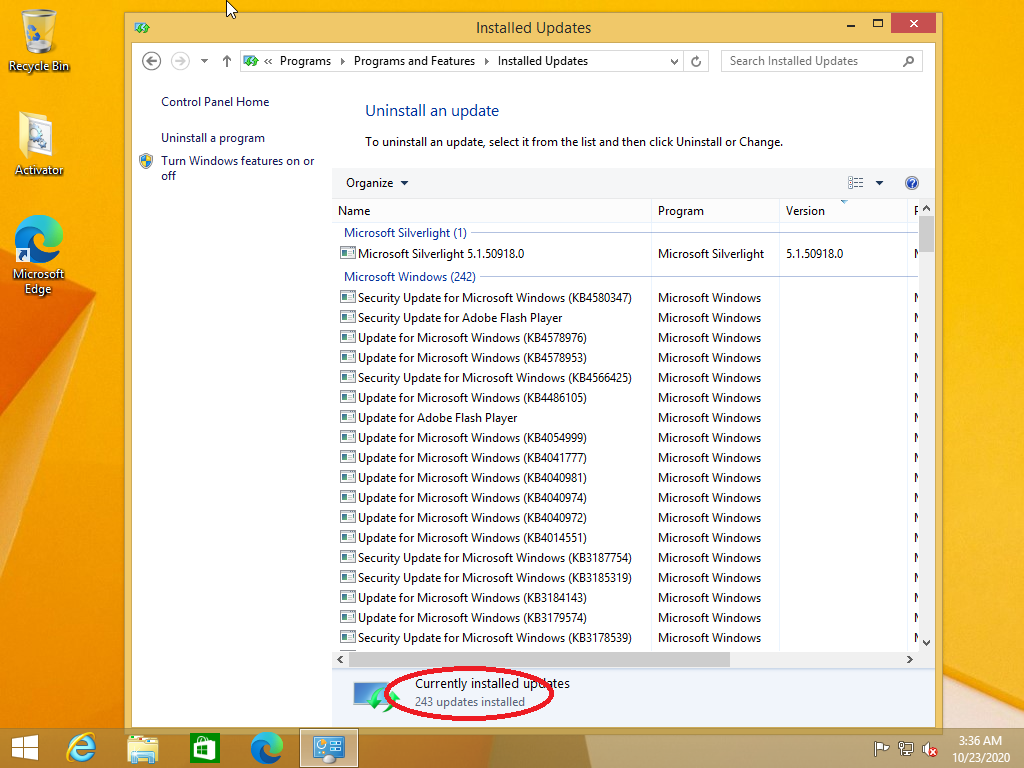
Task: Click the horizontal scrollbar thumb
Action: 539,660
